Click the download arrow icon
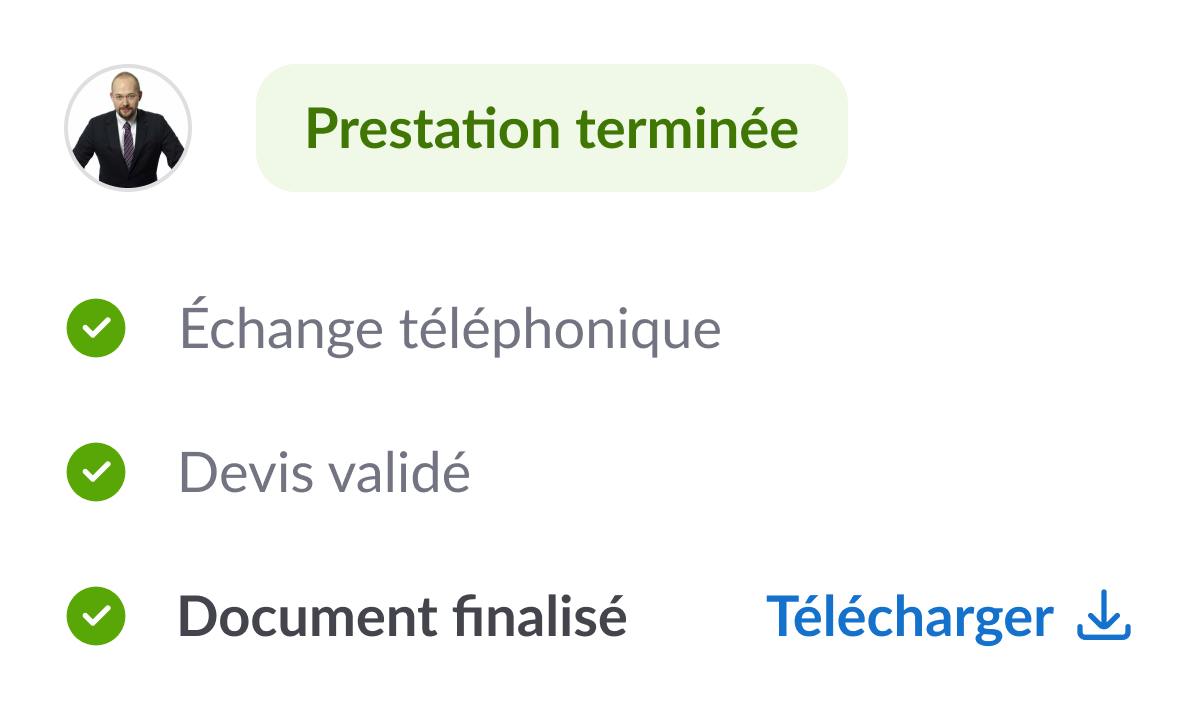 click(x=1104, y=616)
